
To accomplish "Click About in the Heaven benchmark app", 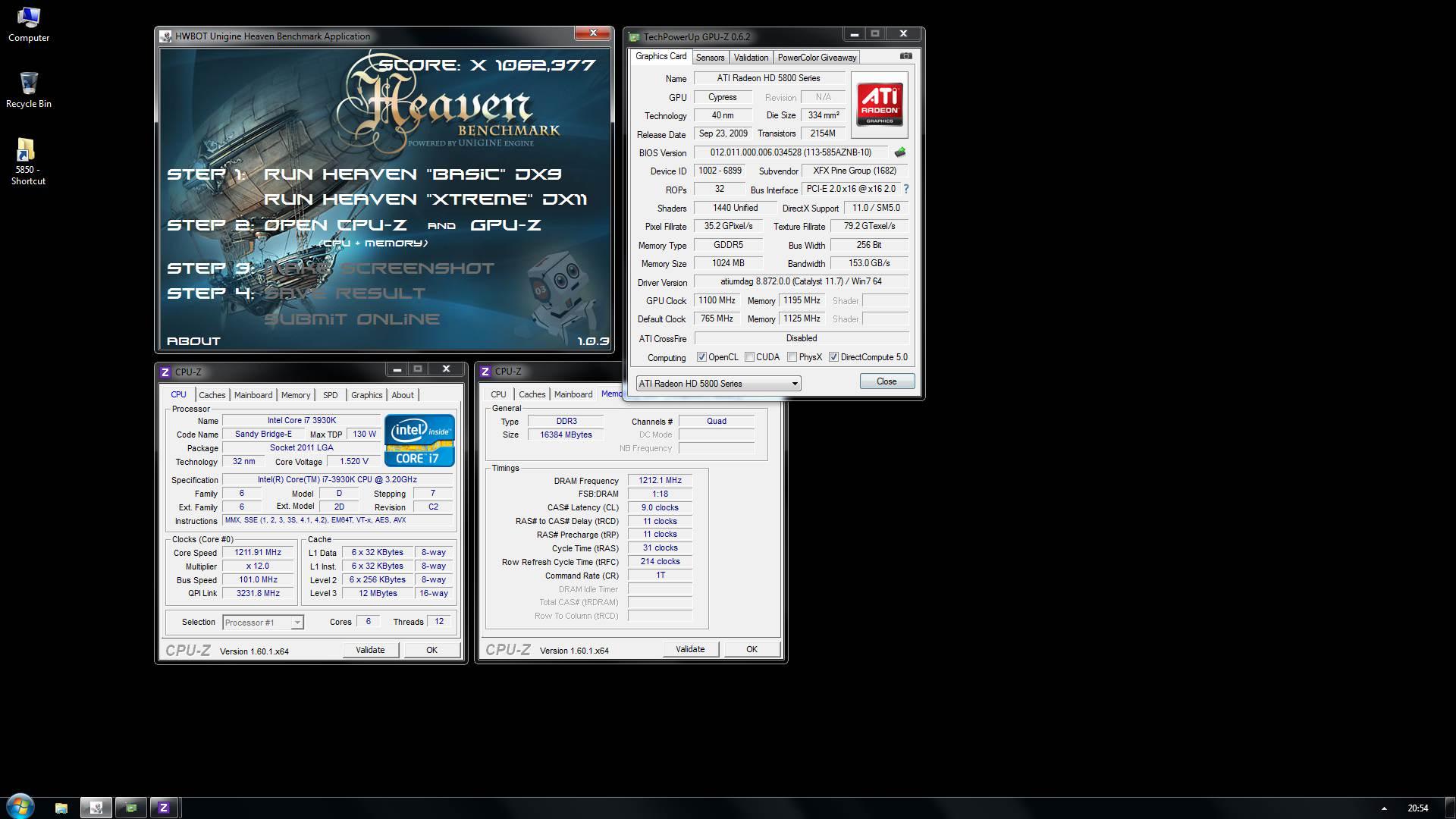I will (193, 341).
